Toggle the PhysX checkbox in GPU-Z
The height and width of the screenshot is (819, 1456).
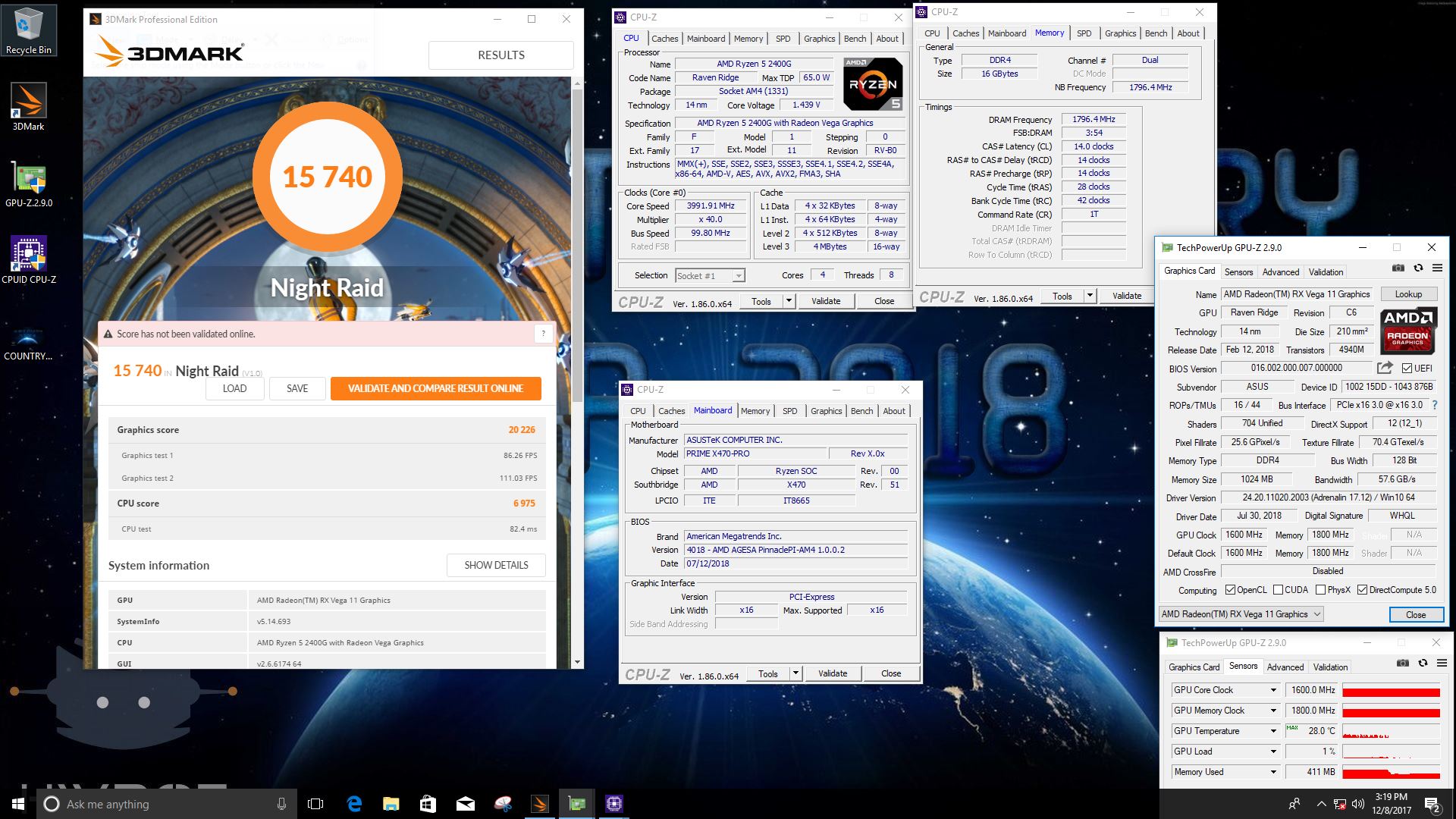(x=1321, y=589)
